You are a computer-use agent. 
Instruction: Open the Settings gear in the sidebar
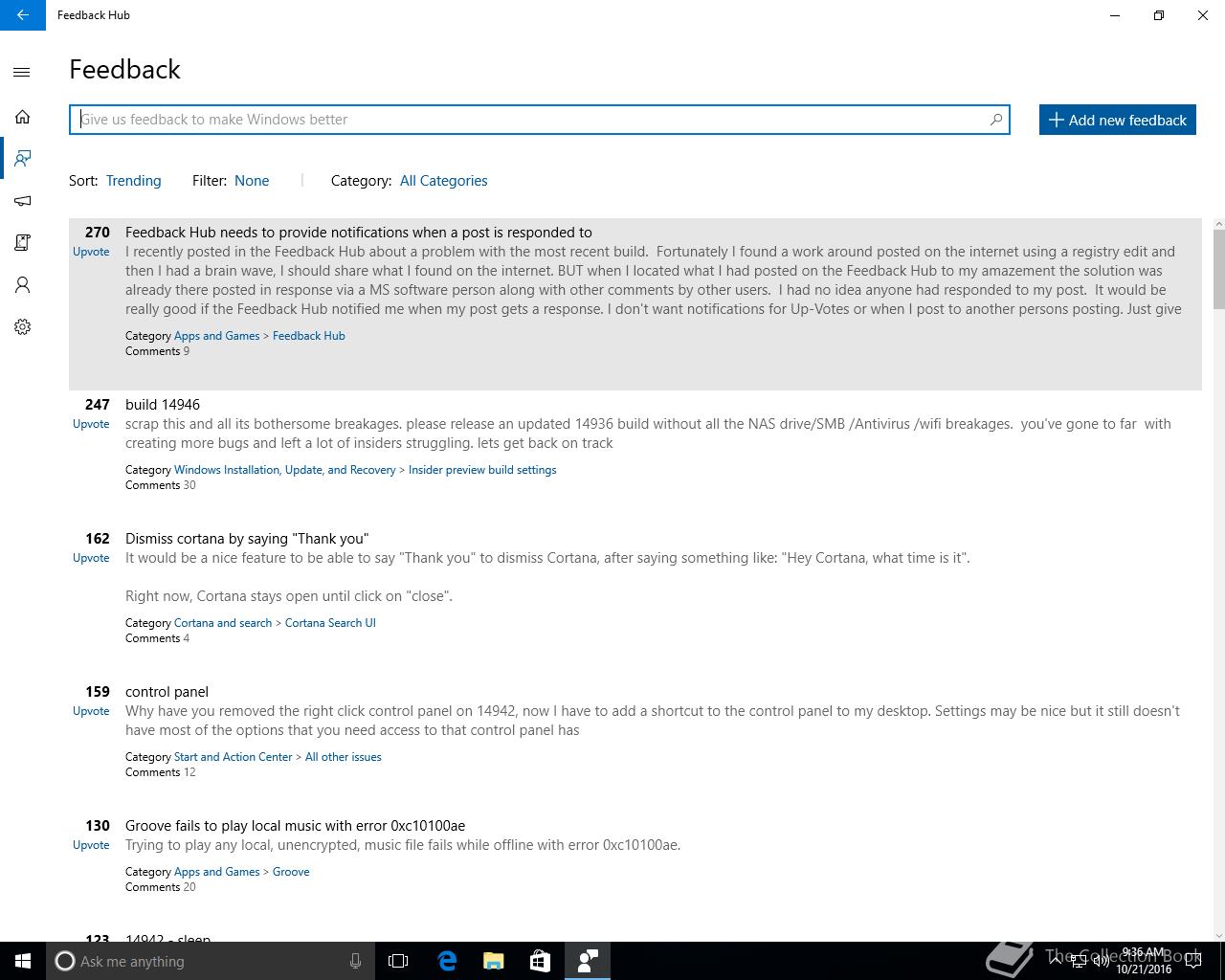tap(22, 327)
